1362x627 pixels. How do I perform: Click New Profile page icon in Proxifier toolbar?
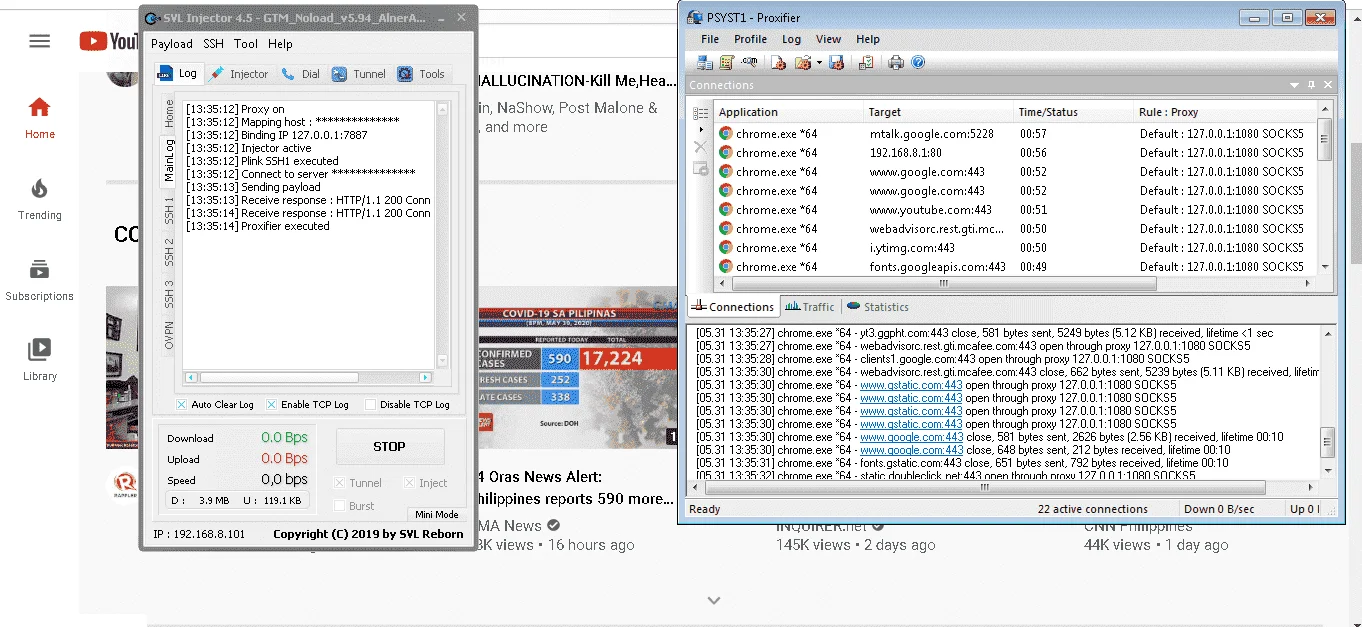(778, 62)
